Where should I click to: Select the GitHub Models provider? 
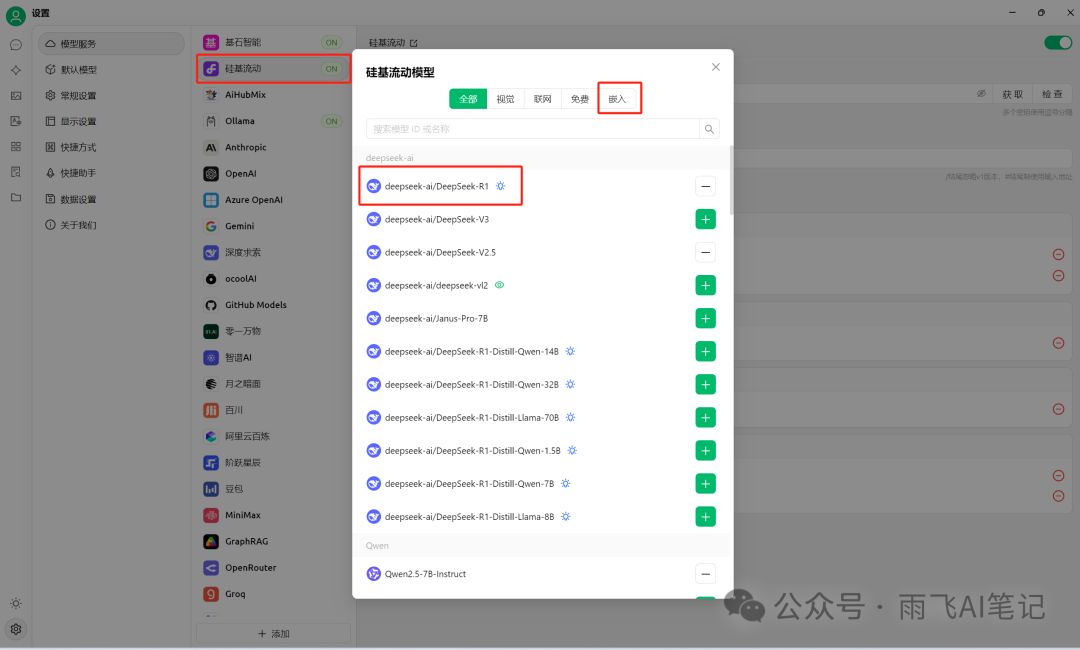pos(273,305)
